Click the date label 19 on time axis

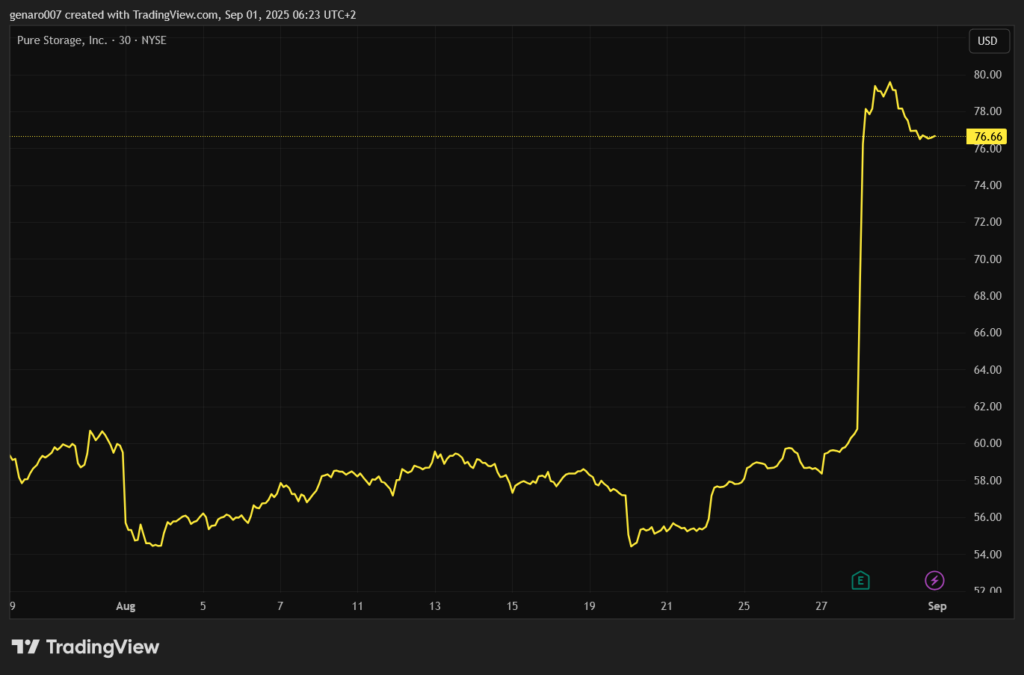(589, 606)
